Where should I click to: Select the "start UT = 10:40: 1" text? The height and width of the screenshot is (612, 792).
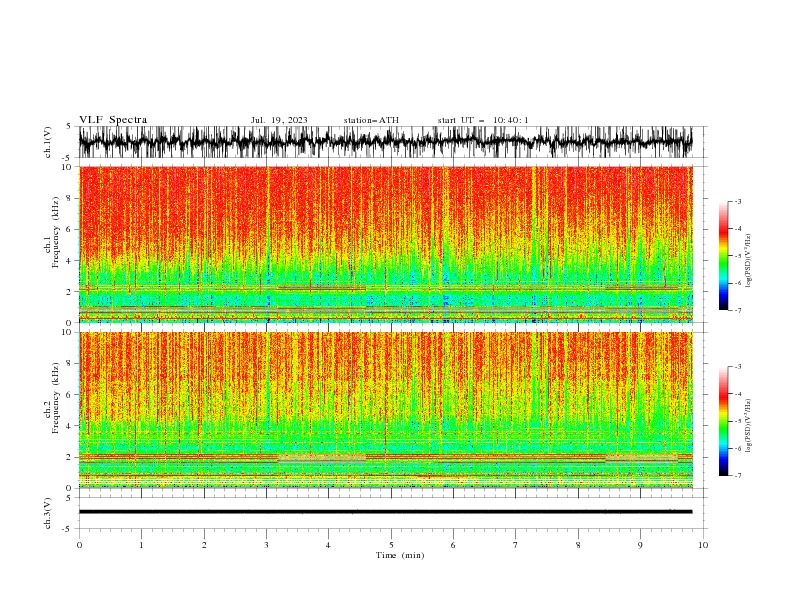tap(483, 120)
